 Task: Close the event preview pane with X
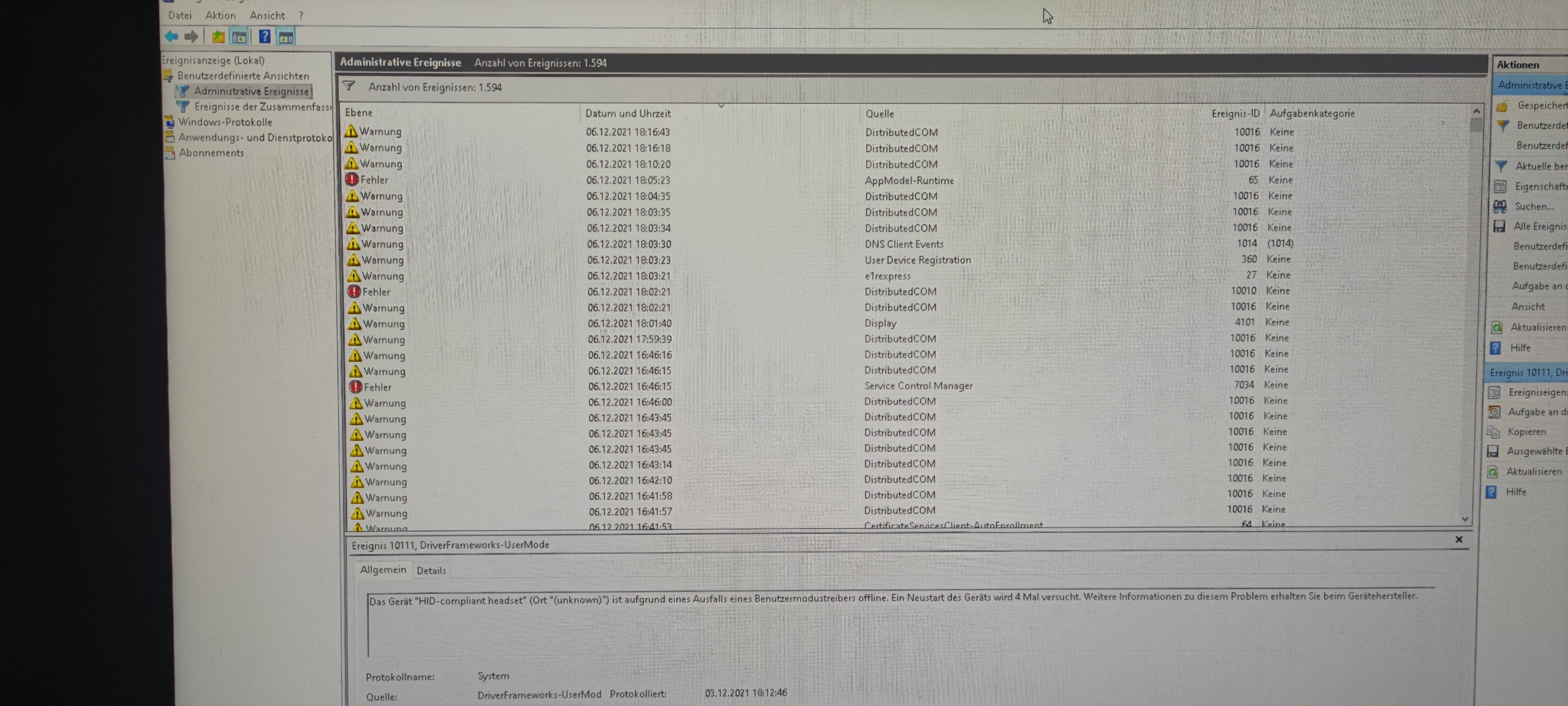click(x=1459, y=540)
